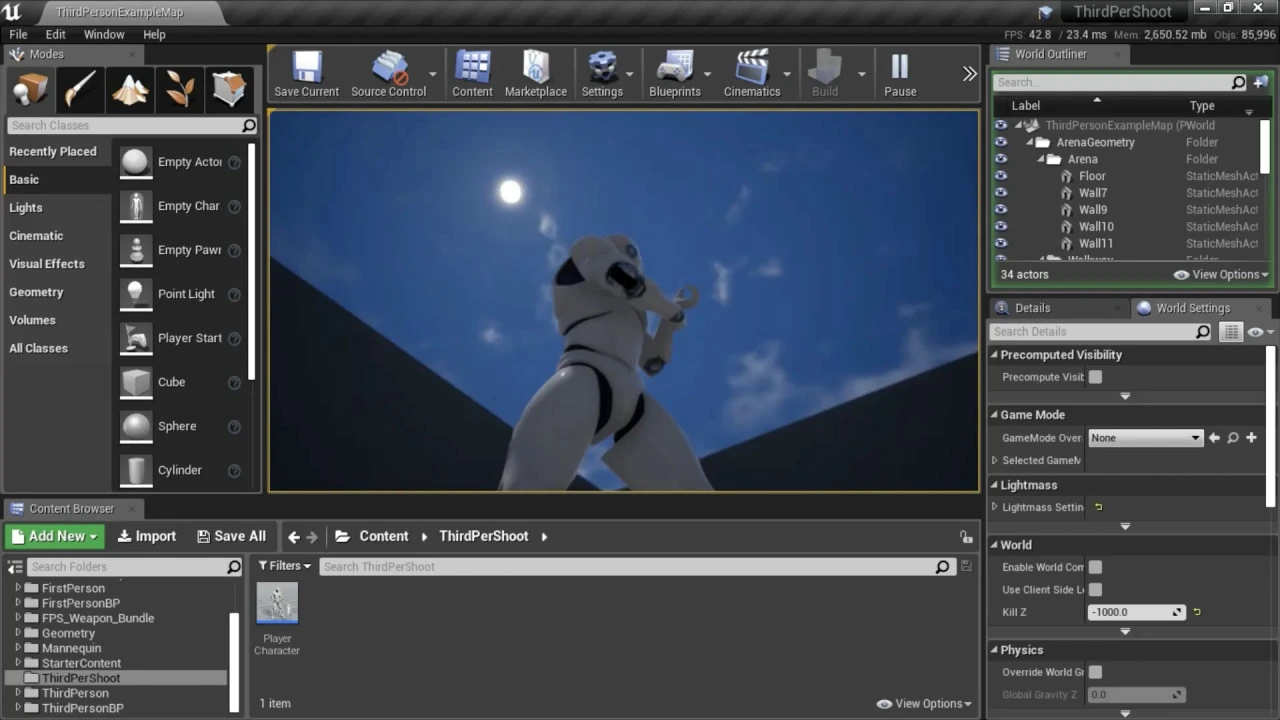Click the Search Classes magnifier icon
Viewport: 1280px width, 720px height.
click(x=249, y=125)
